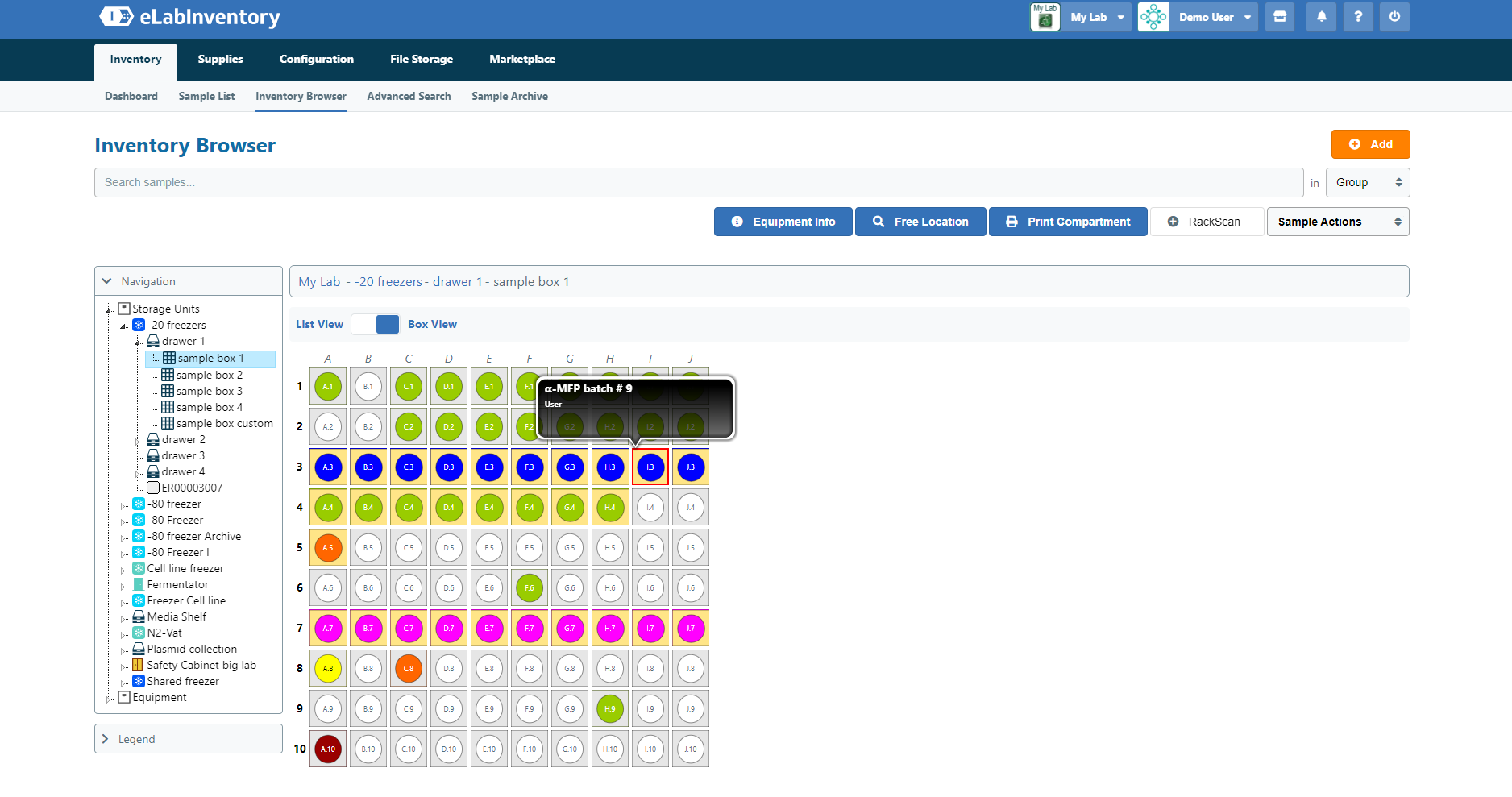This screenshot has height=797, width=1512.
Task: Click the RackScan button
Action: tap(1207, 222)
